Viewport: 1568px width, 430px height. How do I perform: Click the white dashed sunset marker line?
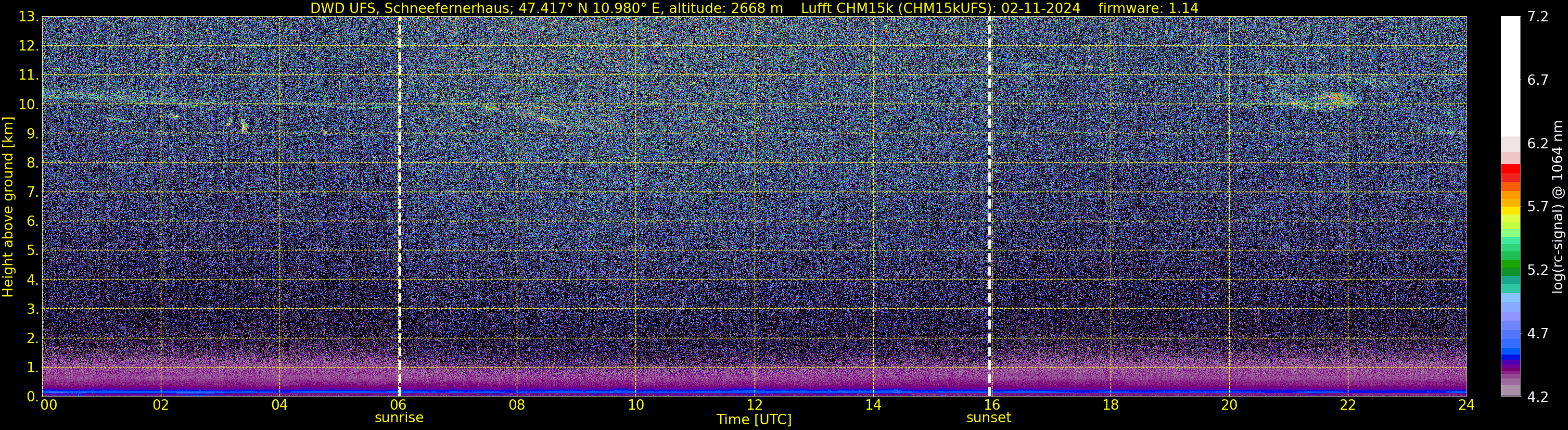[990, 207]
